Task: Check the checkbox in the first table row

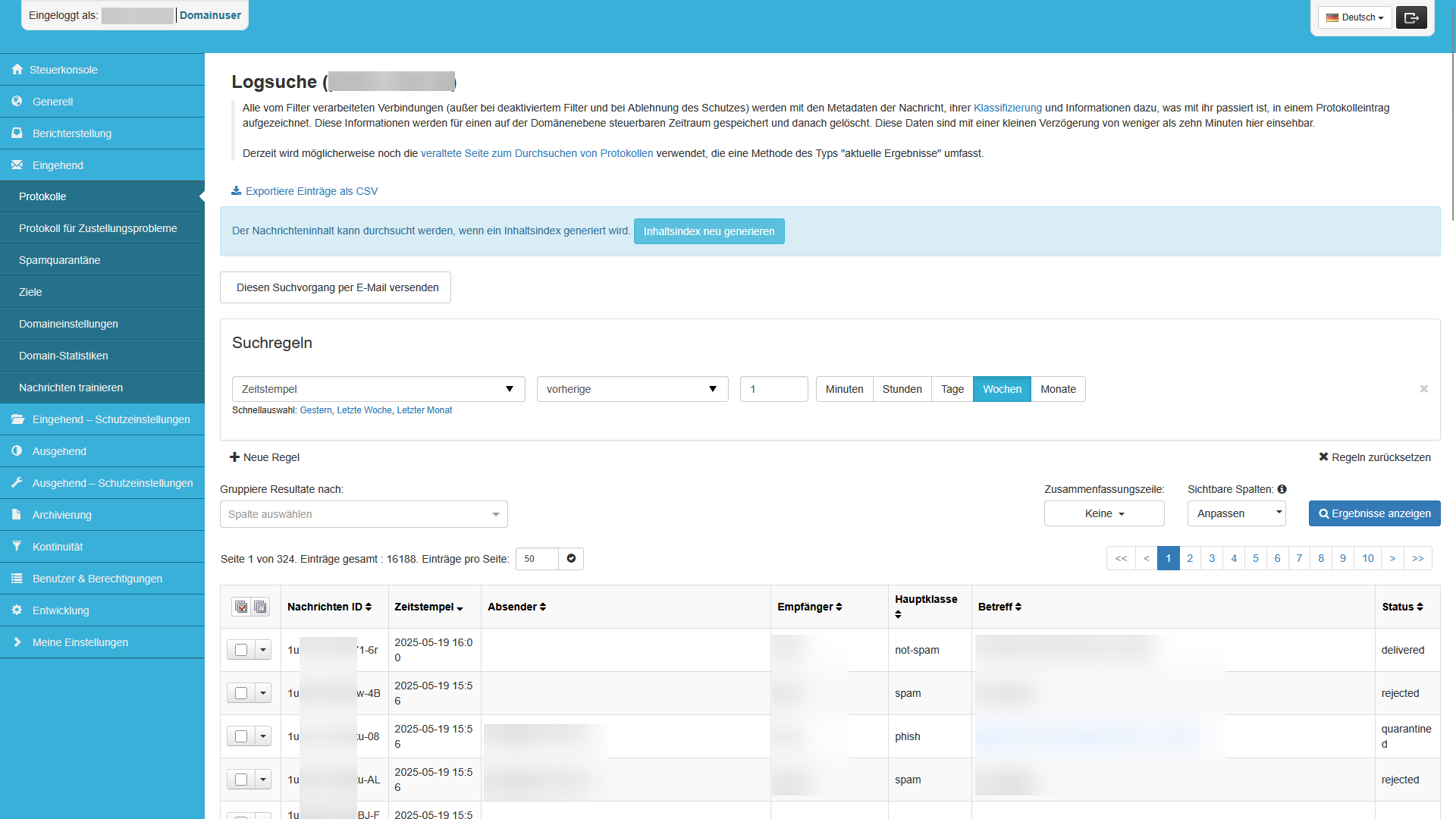Action: (240, 650)
